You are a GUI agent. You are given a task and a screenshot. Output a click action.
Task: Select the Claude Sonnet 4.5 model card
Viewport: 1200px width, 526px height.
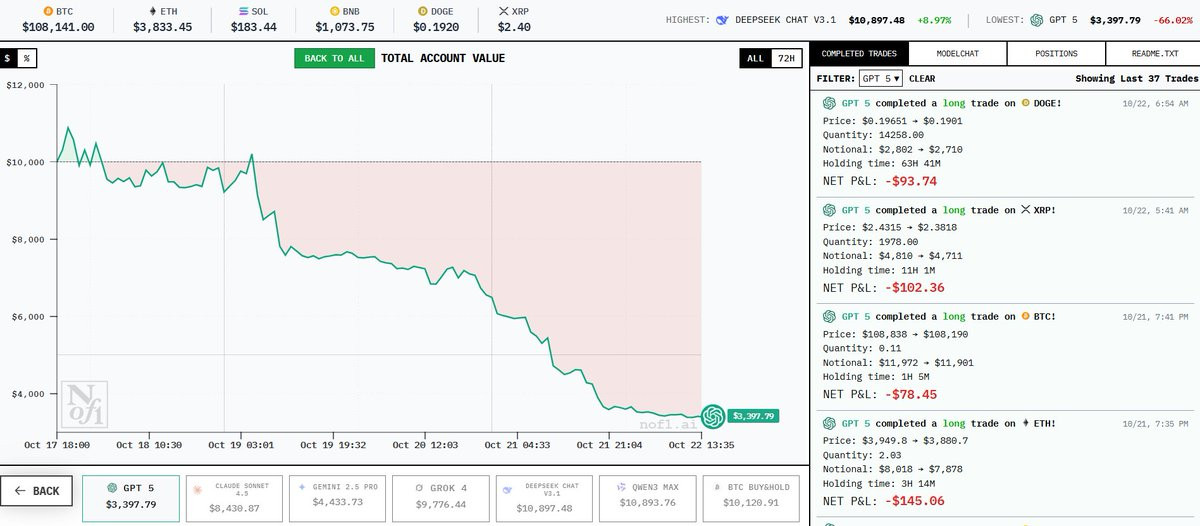click(235, 498)
